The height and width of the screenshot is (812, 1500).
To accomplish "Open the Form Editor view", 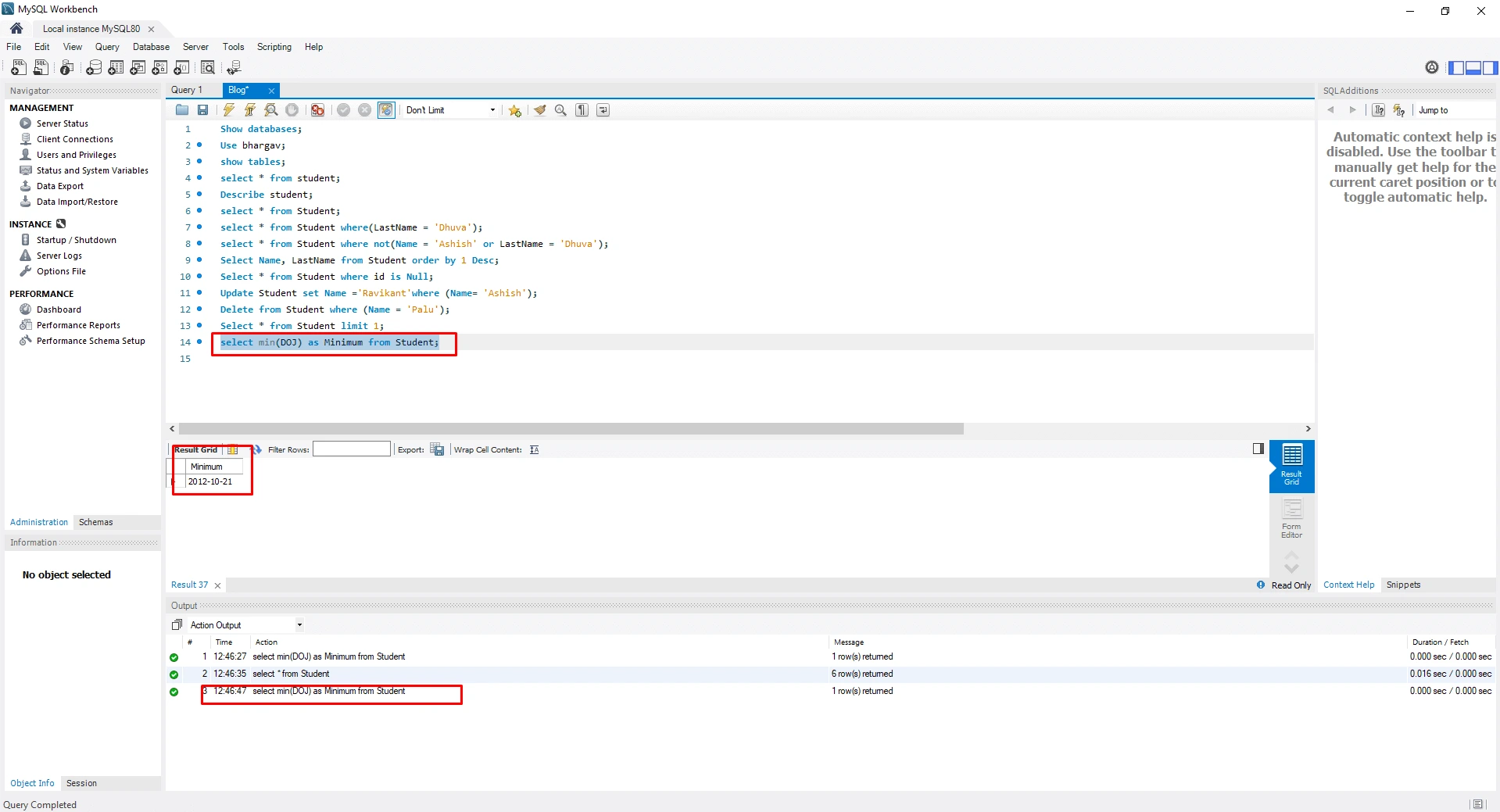I will [x=1291, y=519].
